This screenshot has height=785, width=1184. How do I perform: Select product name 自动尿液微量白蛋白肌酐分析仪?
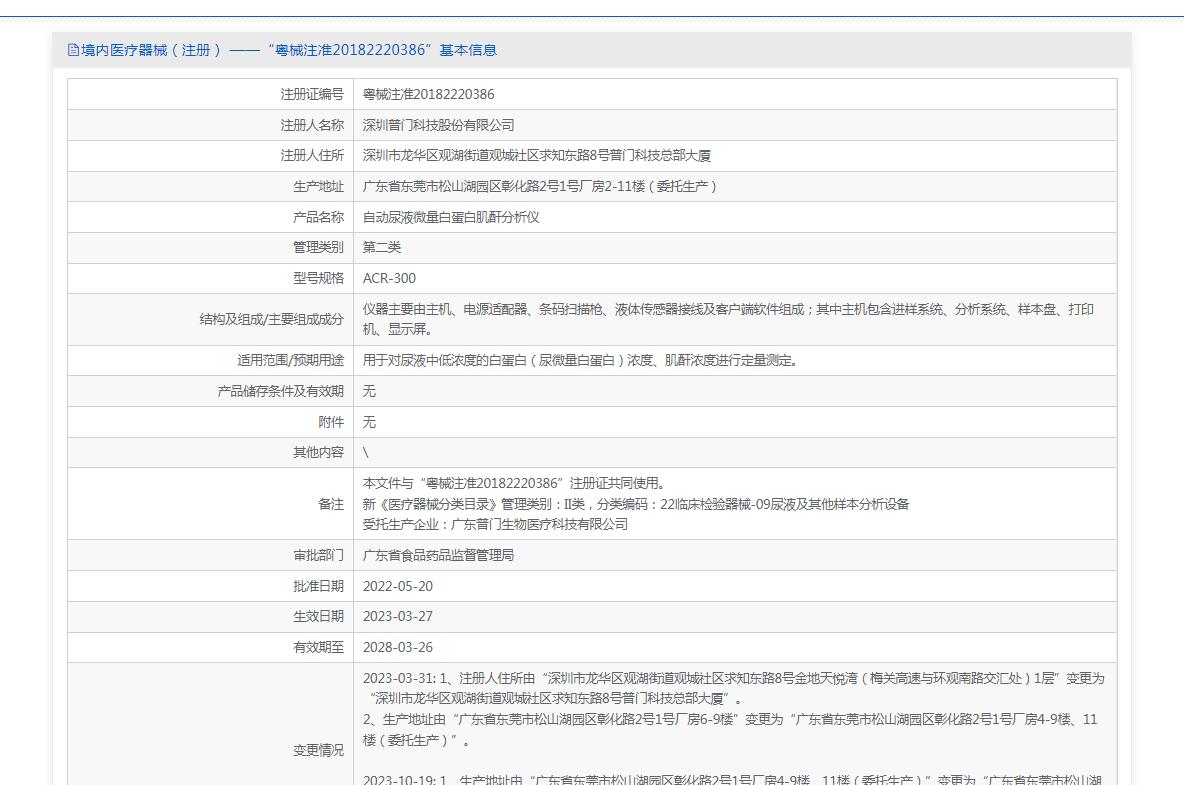450,217
